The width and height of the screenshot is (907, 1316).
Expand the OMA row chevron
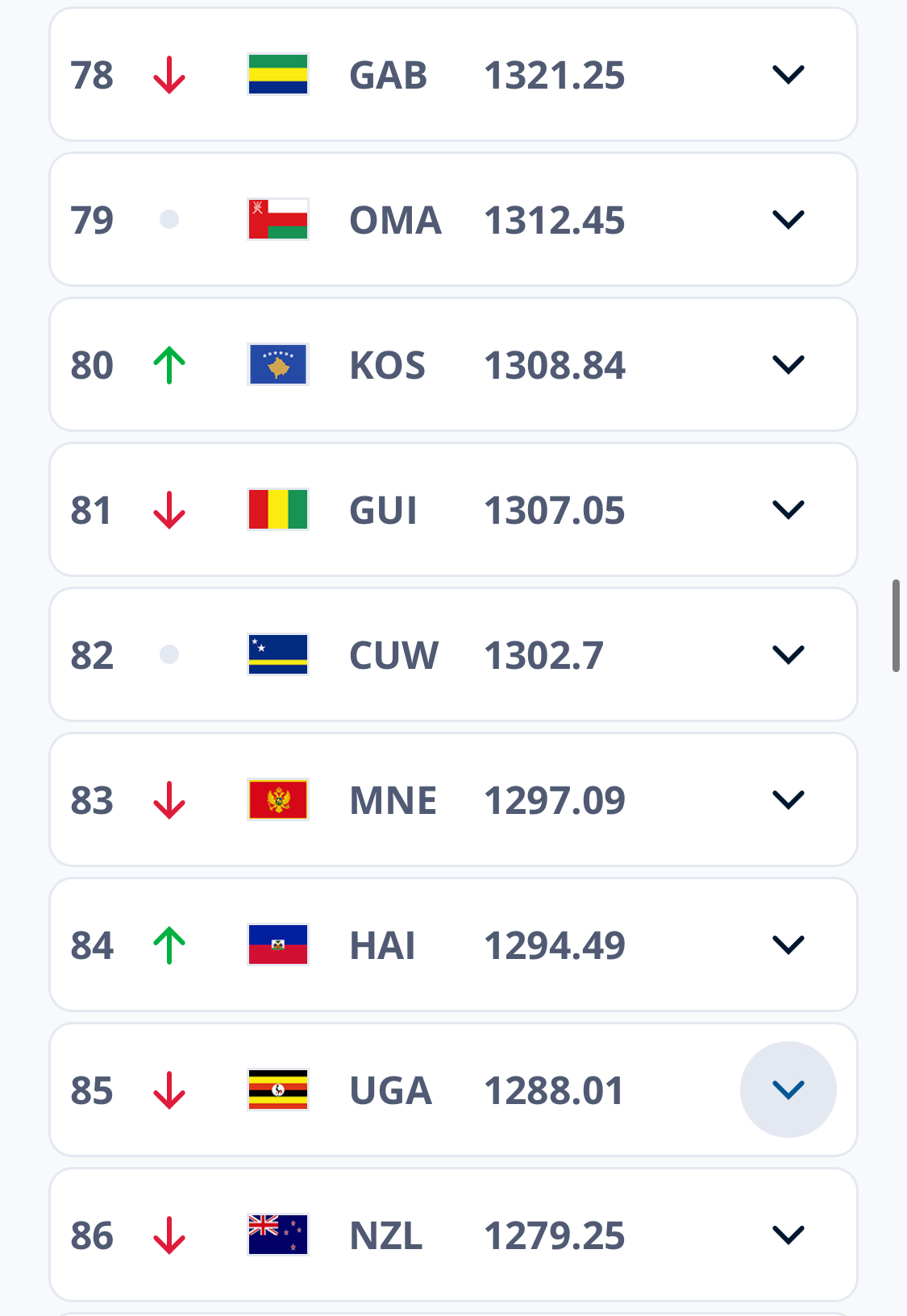[788, 220]
